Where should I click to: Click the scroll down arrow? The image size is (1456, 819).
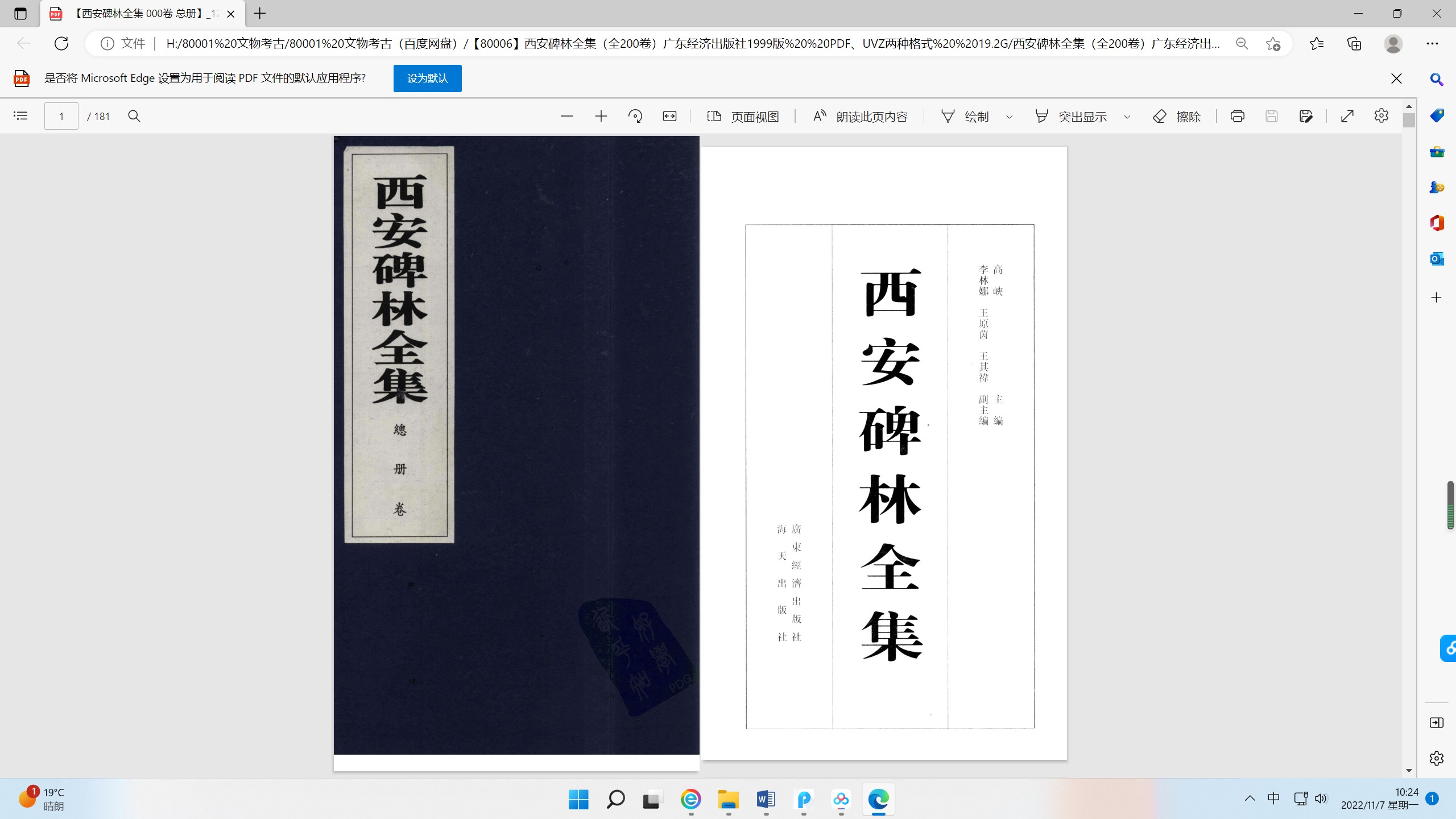[x=1409, y=771]
